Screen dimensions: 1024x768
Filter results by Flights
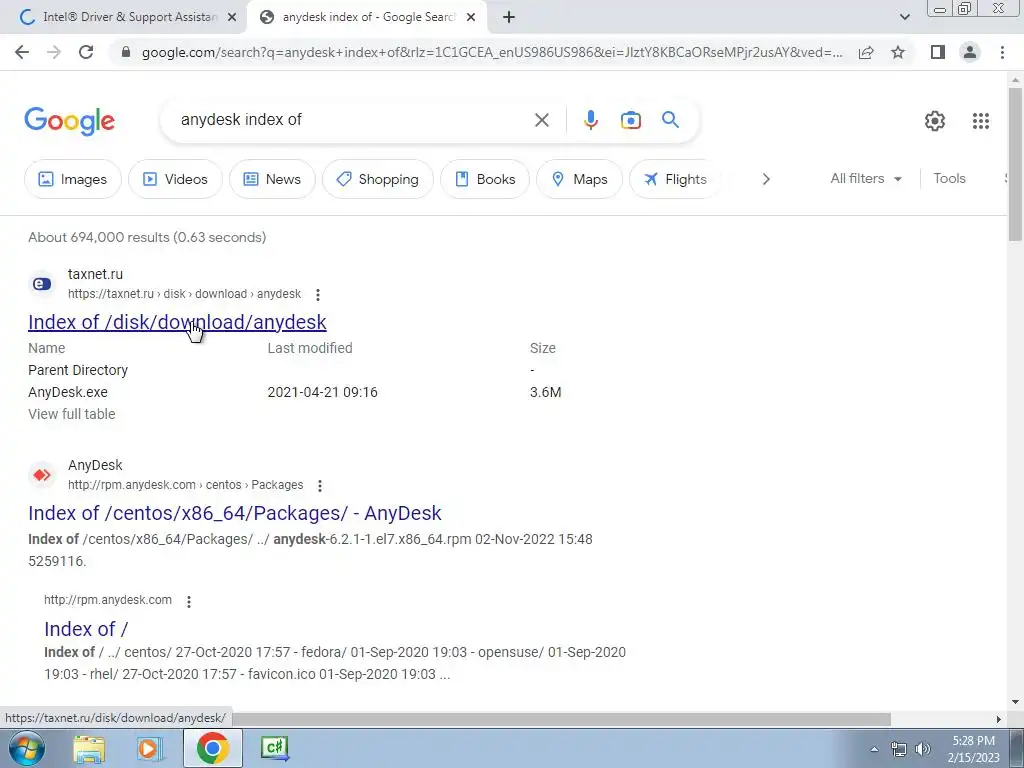point(675,179)
